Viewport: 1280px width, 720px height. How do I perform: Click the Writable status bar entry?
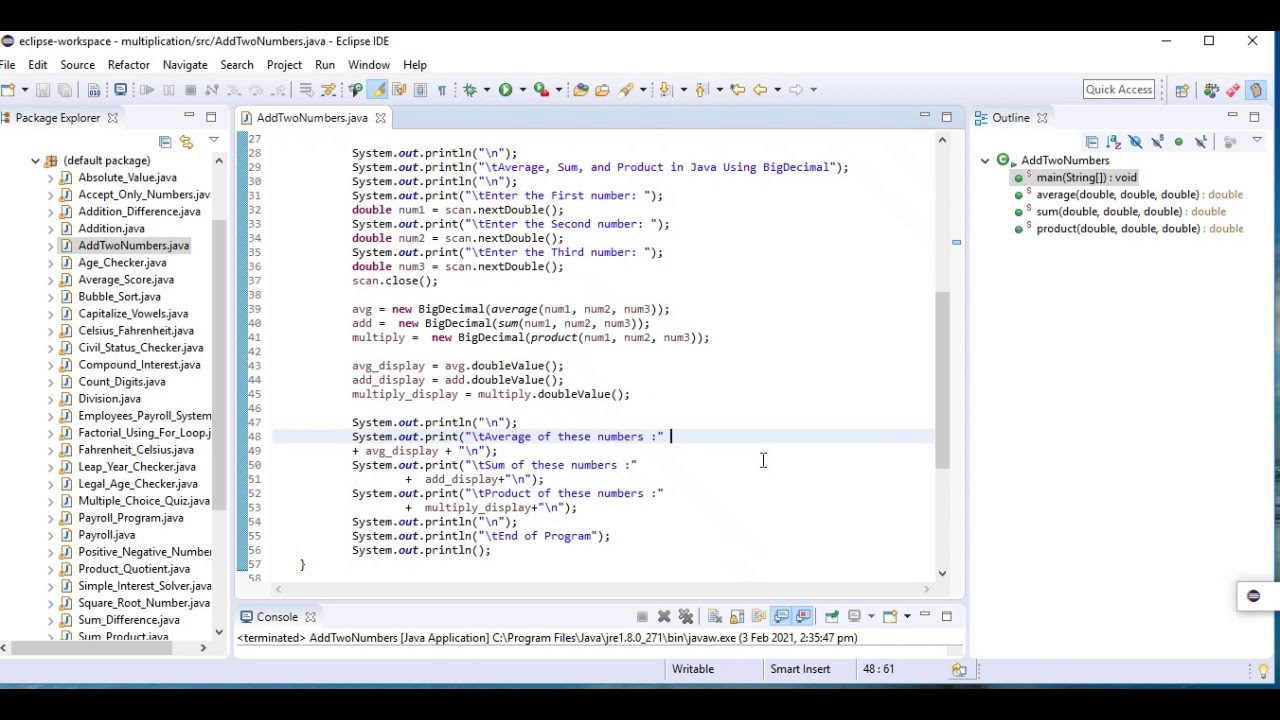pos(693,669)
